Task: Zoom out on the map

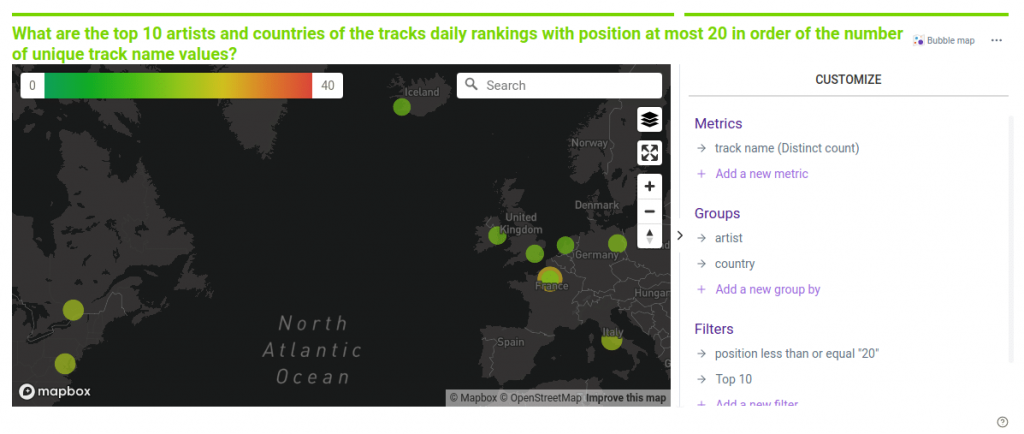Action: tap(650, 211)
